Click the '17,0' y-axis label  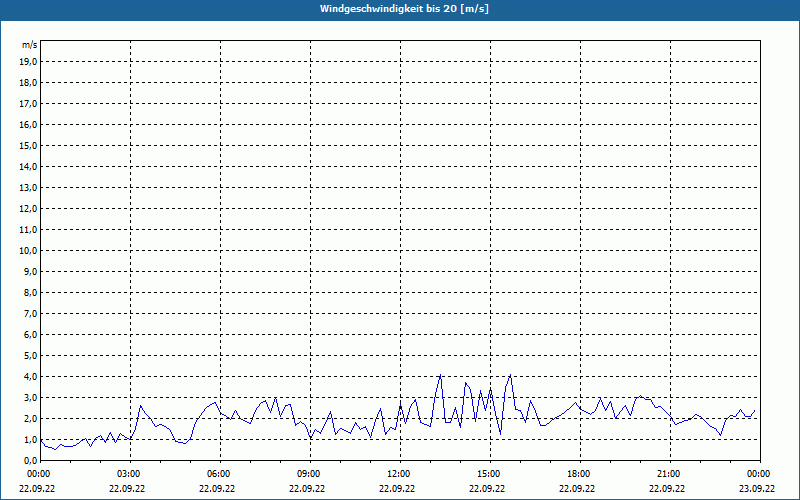[x=30, y=104]
